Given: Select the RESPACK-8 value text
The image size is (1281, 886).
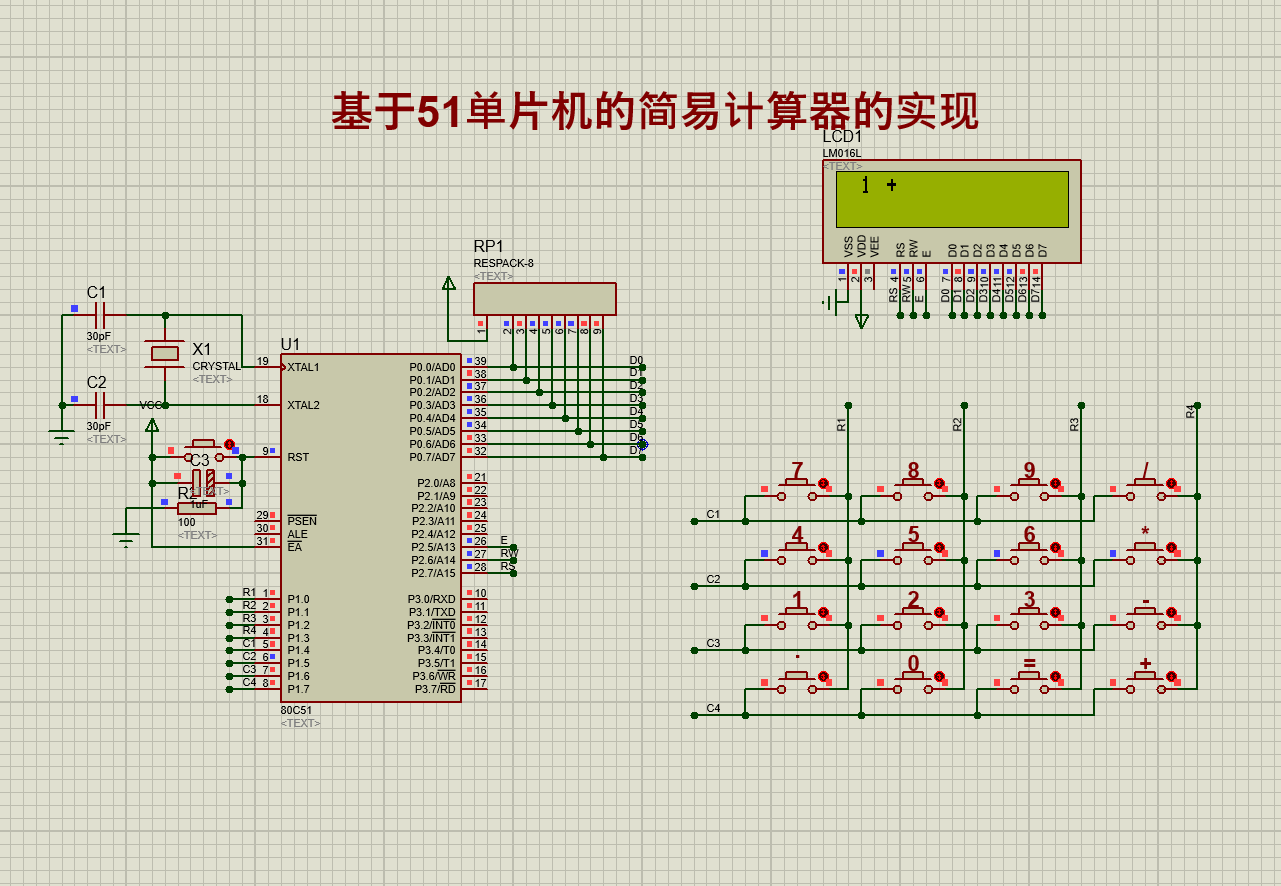Looking at the screenshot, I should coord(504,263).
